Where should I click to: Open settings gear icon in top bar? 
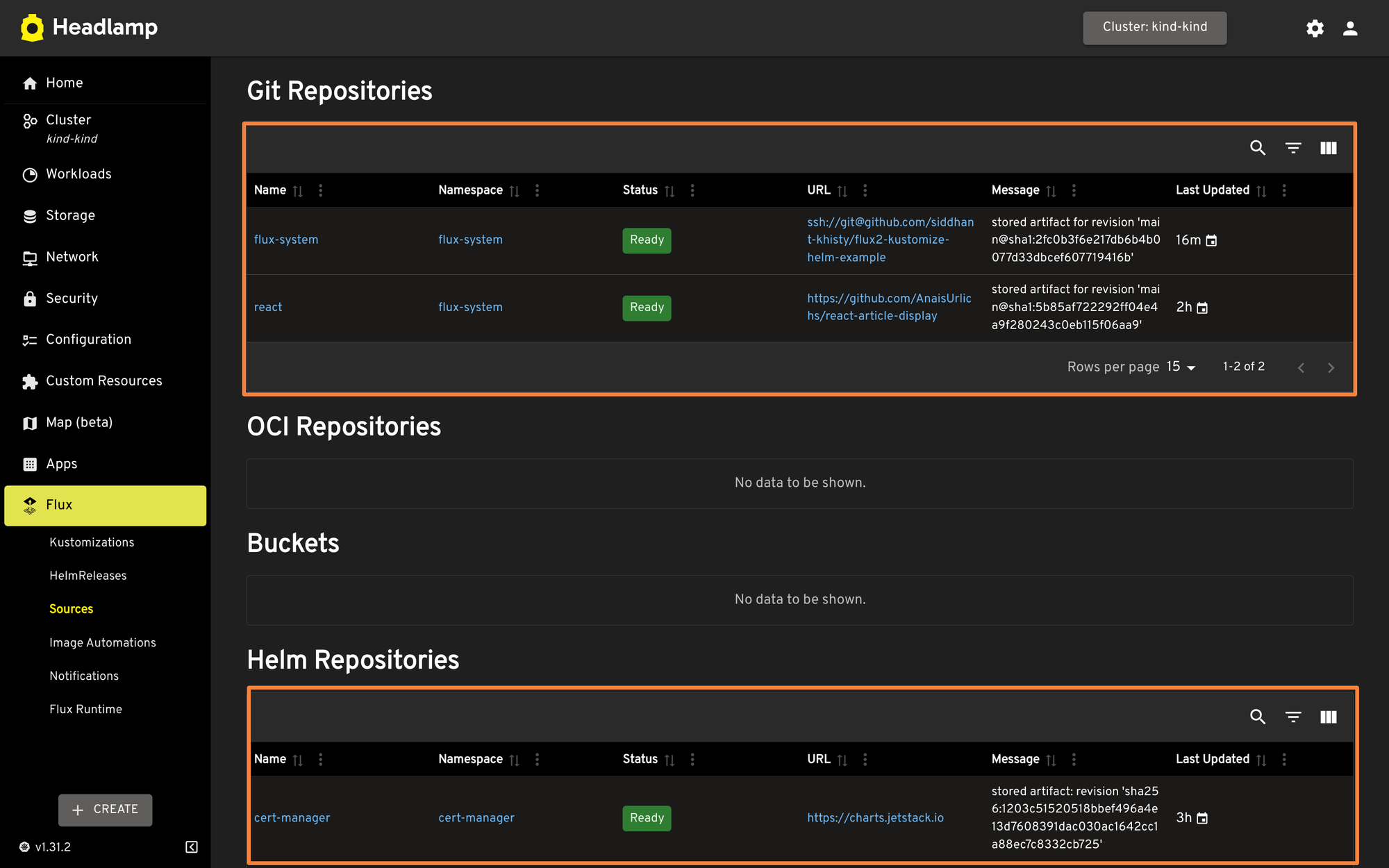click(1315, 28)
